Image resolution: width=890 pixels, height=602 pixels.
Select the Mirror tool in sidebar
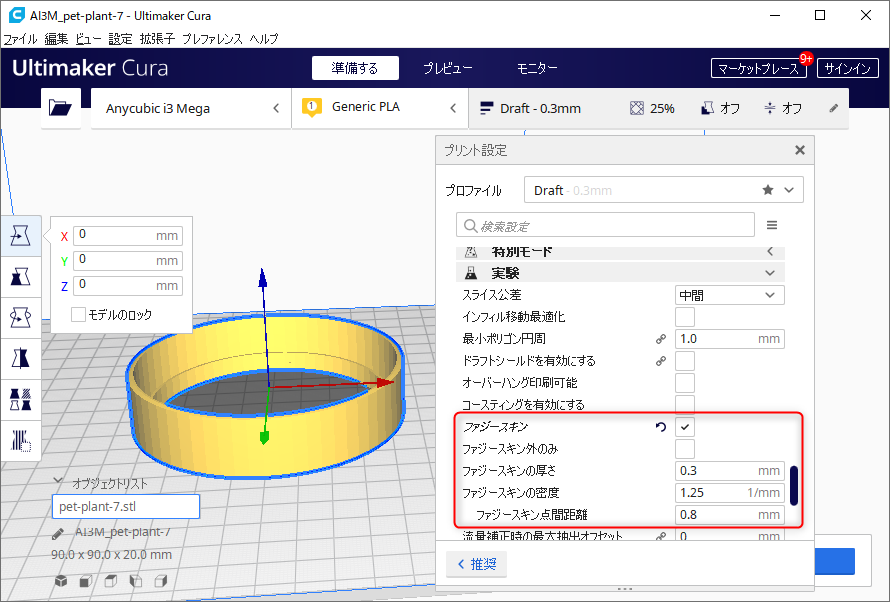(20, 357)
